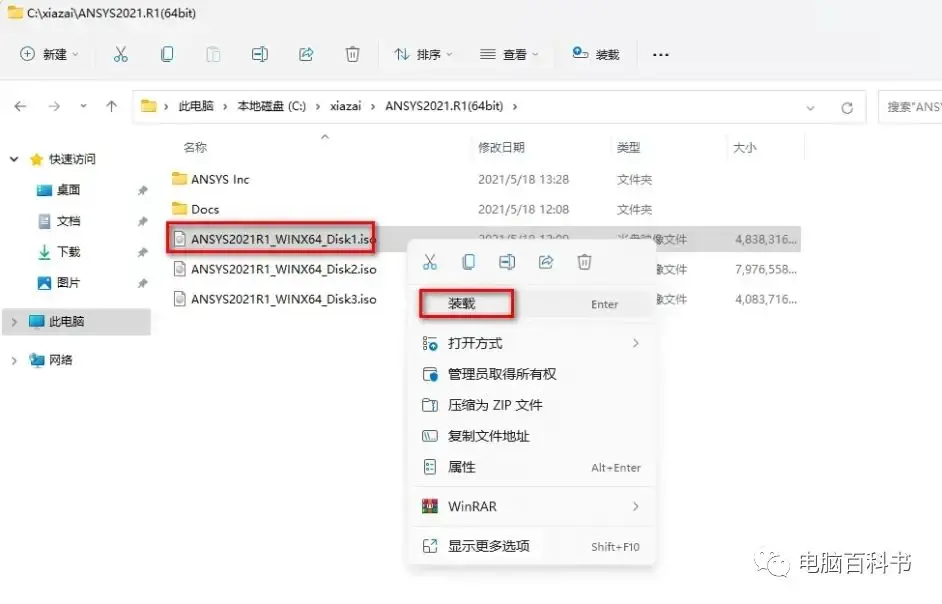Unpin 图片 using its pin icon

click(x=142, y=283)
